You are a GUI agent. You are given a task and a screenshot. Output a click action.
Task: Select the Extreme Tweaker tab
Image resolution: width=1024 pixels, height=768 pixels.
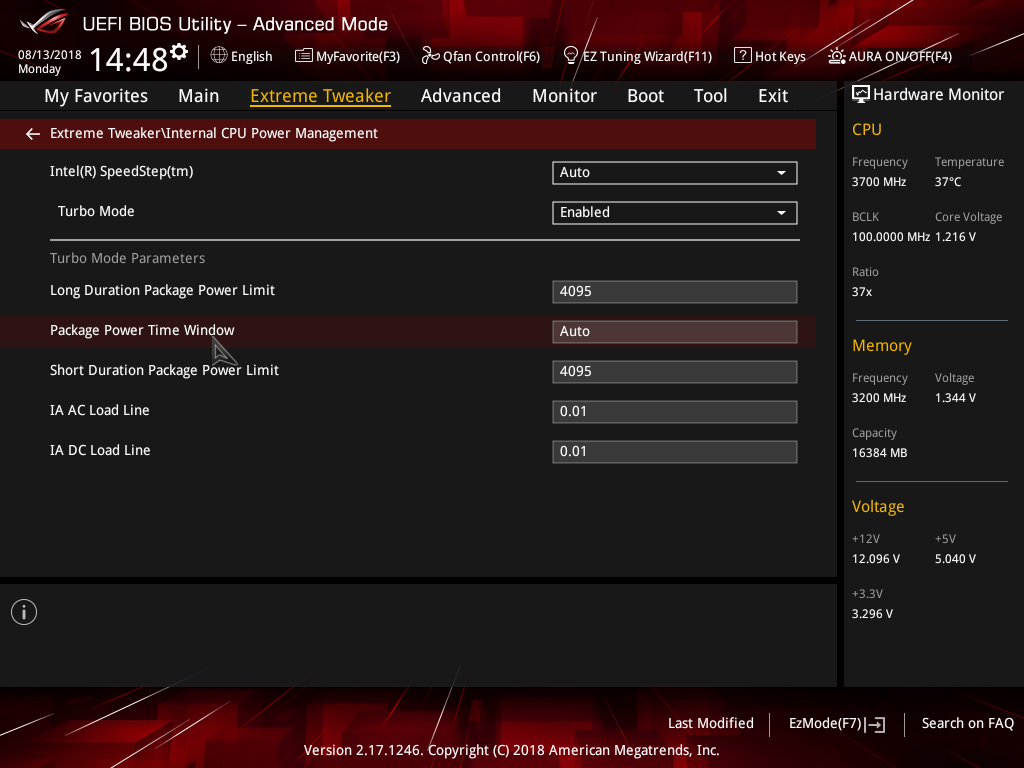tap(321, 96)
